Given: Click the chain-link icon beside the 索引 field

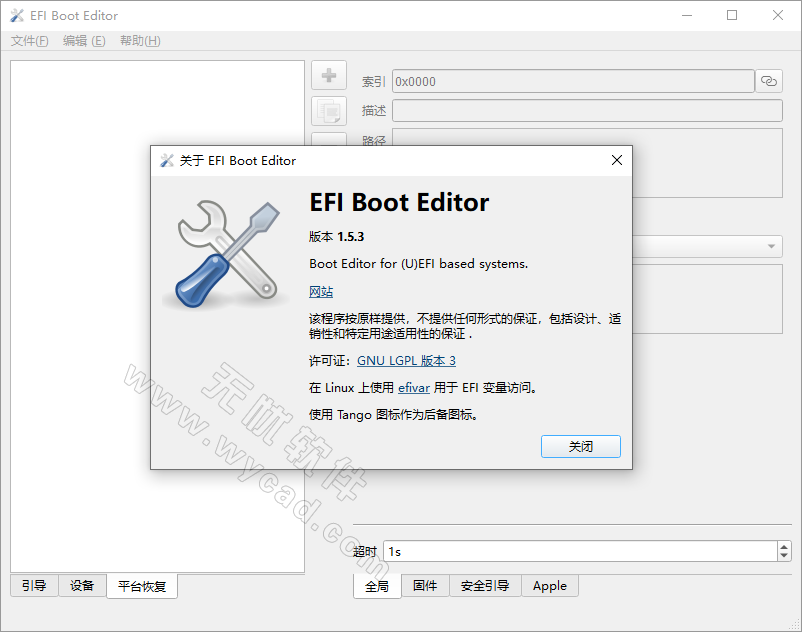Looking at the screenshot, I should point(769,81).
